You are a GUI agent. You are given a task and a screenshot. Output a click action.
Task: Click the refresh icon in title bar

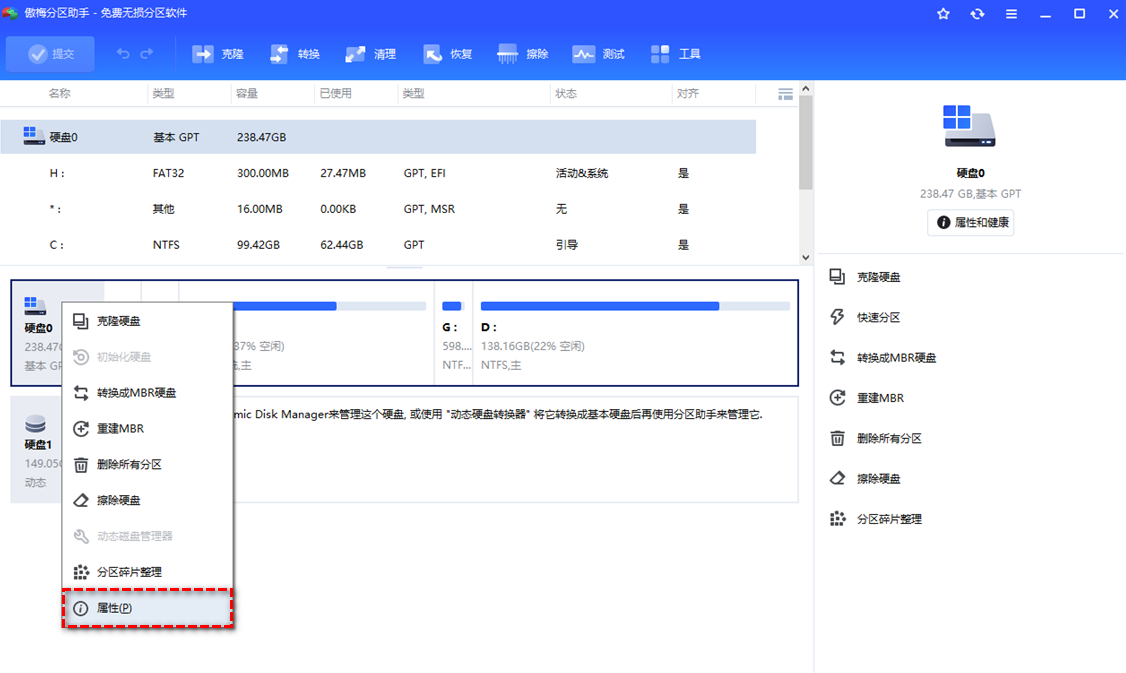(x=977, y=14)
